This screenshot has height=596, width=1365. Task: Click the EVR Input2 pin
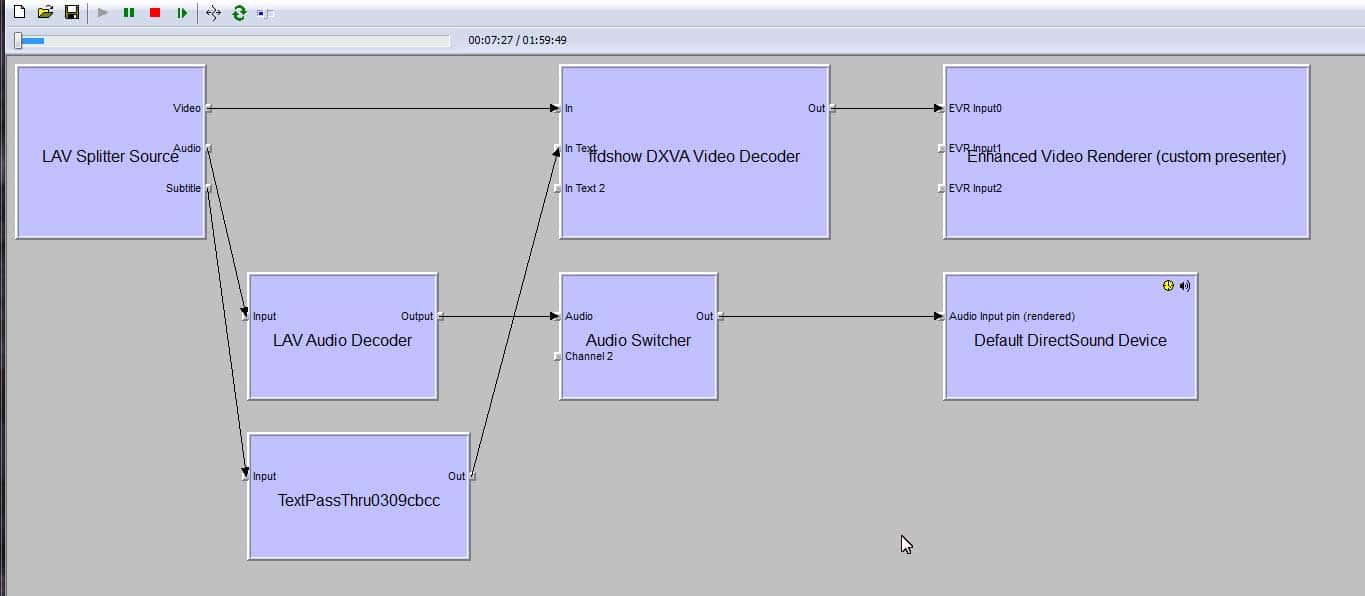click(x=942, y=188)
